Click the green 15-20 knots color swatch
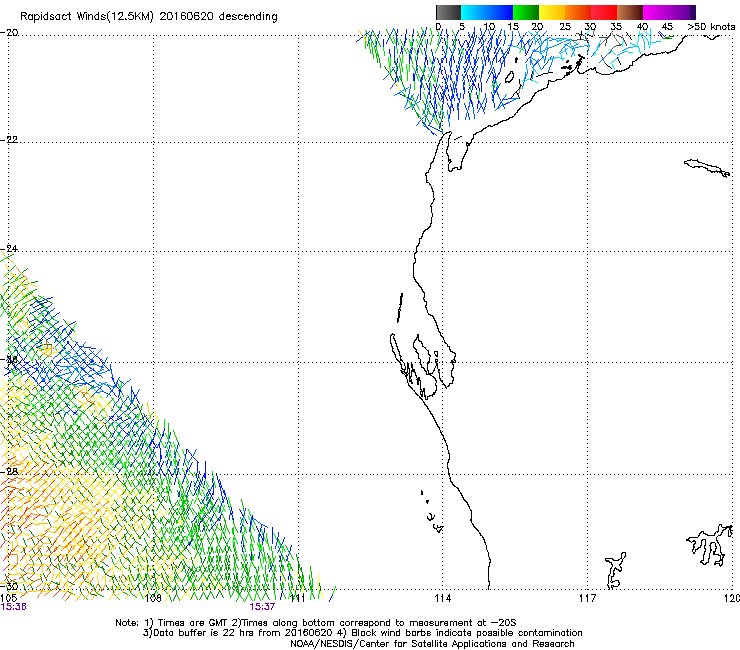 (526, 12)
